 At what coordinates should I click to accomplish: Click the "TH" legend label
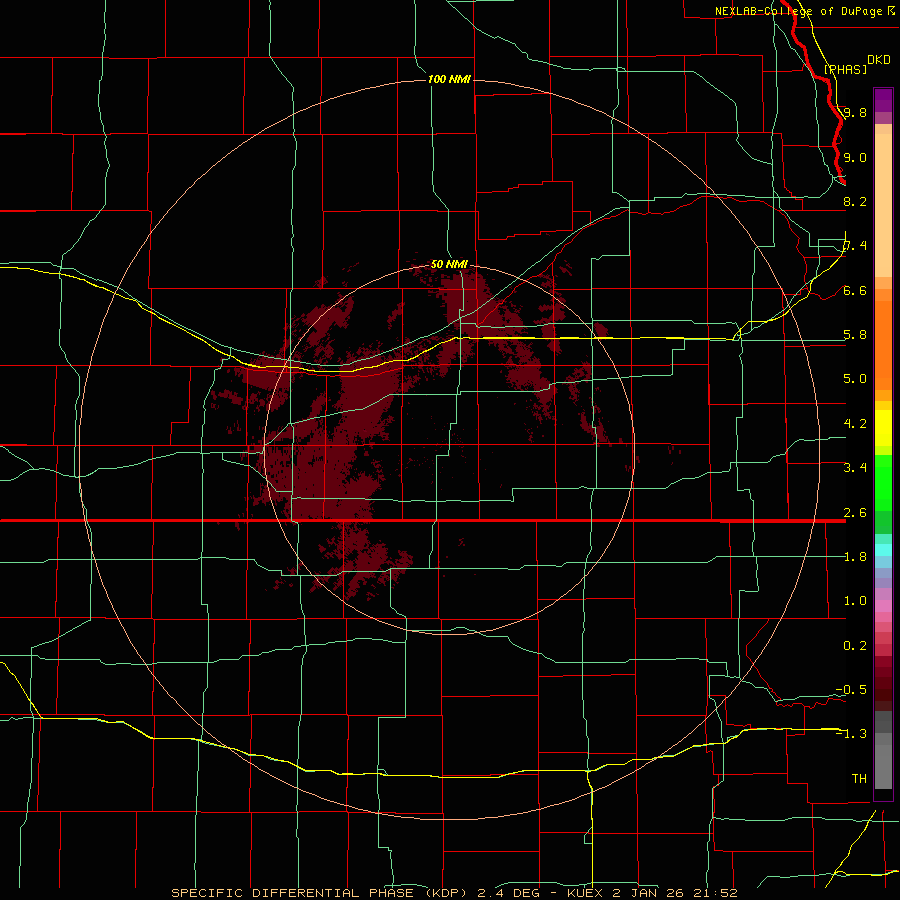pyautogui.click(x=859, y=778)
